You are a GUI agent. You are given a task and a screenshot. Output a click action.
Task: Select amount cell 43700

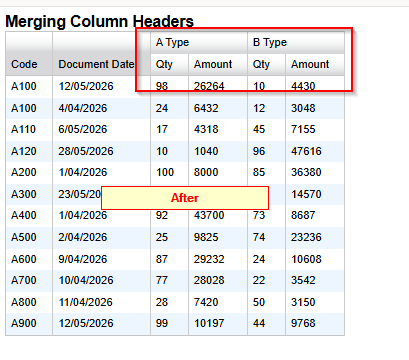coord(218,215)
